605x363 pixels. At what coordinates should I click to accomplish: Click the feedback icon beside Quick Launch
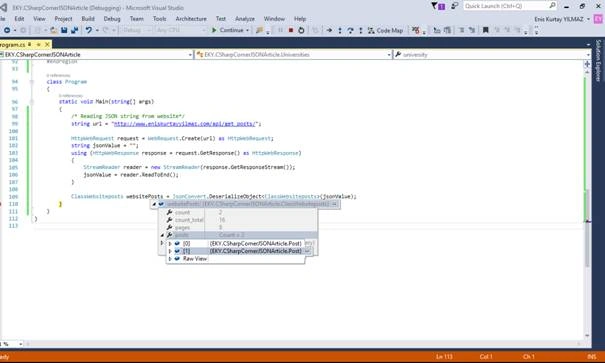(x=455, y=6)
